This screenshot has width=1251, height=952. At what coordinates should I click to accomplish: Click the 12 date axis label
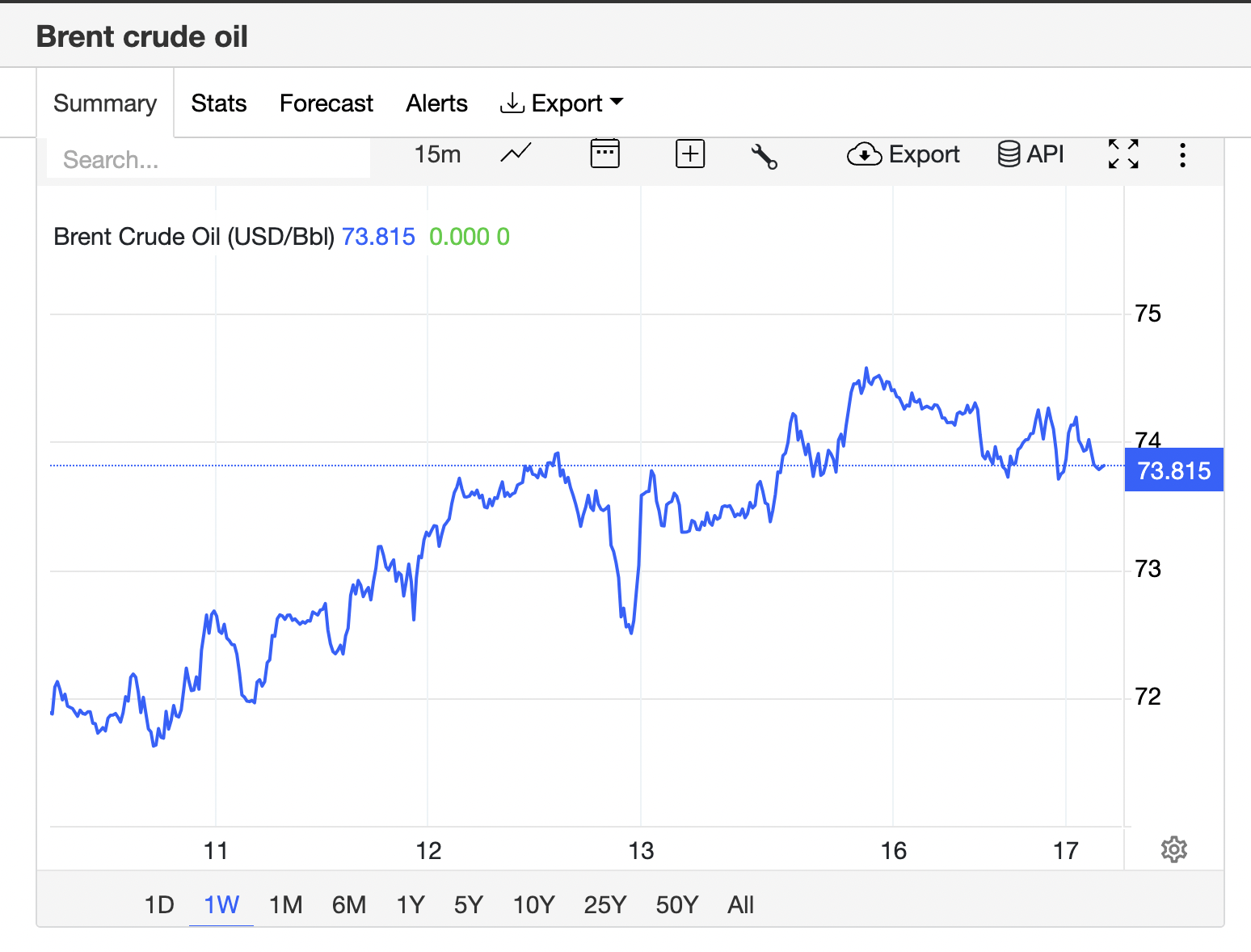428,851
